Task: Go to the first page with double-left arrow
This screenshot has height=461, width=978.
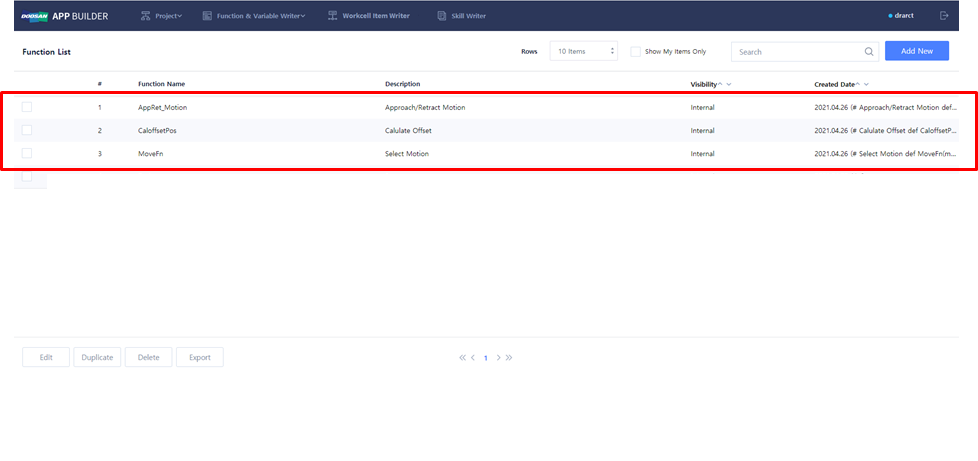Action: pyautogui.click(x=462, y=357)
